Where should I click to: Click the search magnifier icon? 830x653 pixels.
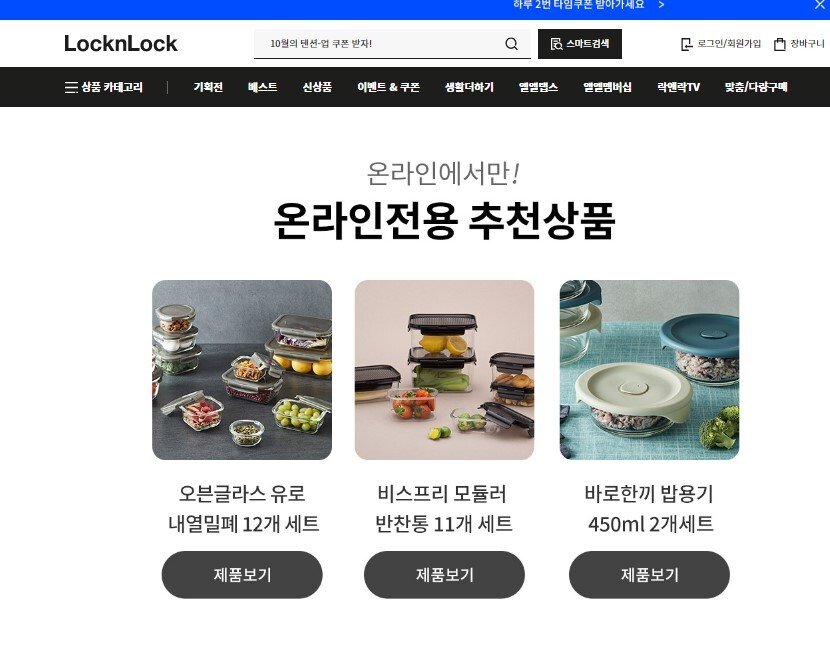pos(511,44)
